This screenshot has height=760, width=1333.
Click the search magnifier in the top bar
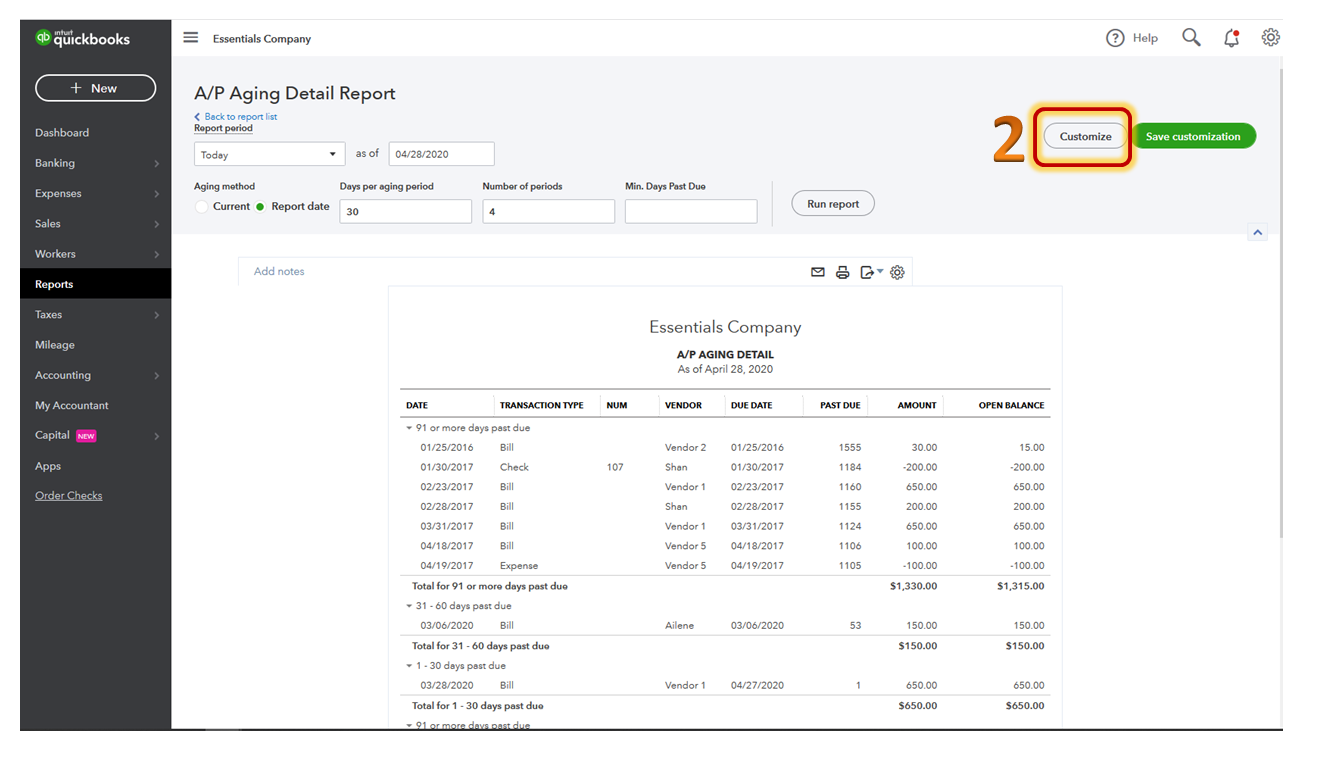tap(1190, 37)
